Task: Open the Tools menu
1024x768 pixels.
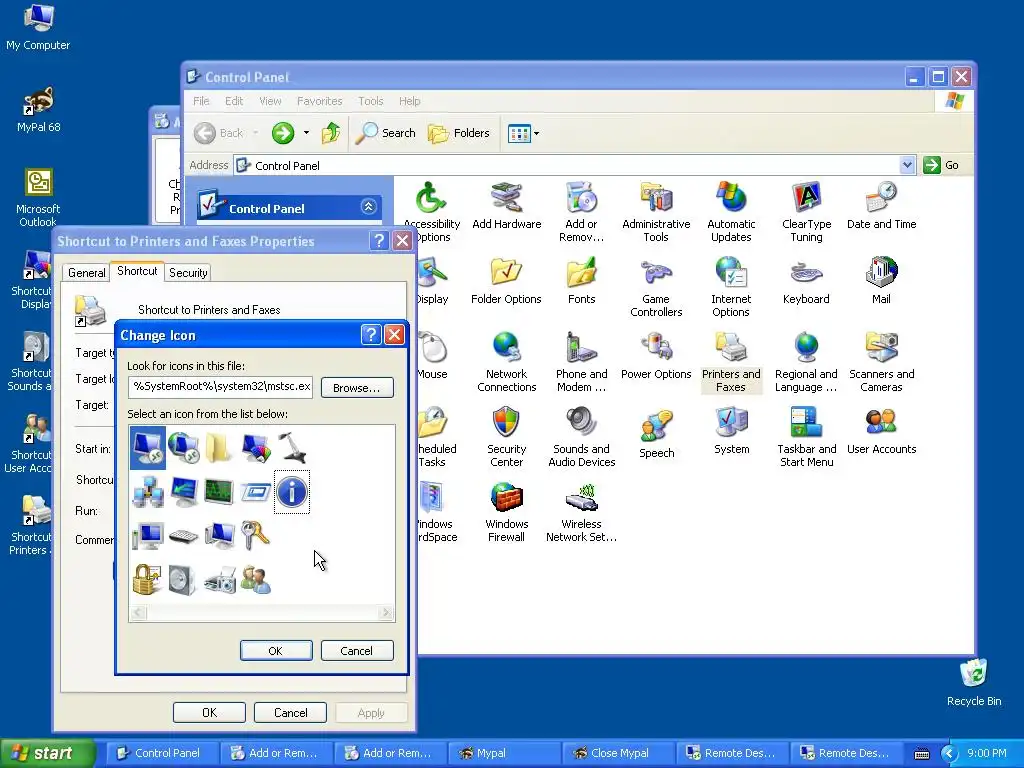Action: tap(370, 101)
